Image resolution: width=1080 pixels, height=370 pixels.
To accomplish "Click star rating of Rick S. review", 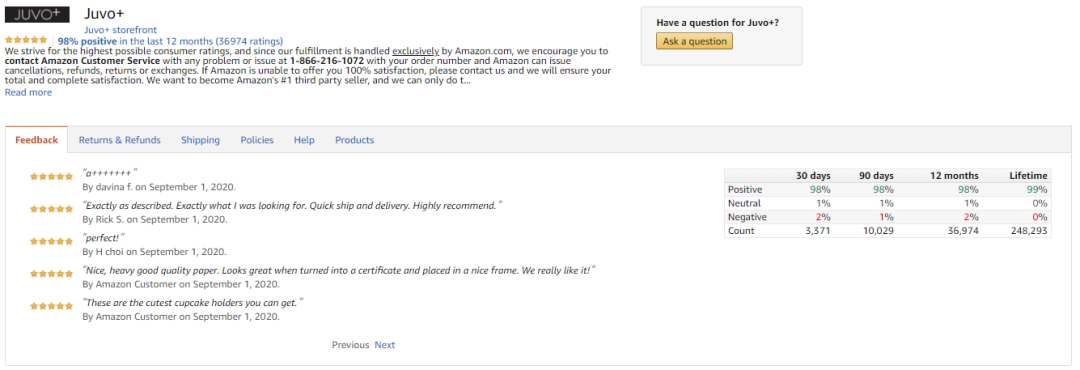I will click(51, 209).
